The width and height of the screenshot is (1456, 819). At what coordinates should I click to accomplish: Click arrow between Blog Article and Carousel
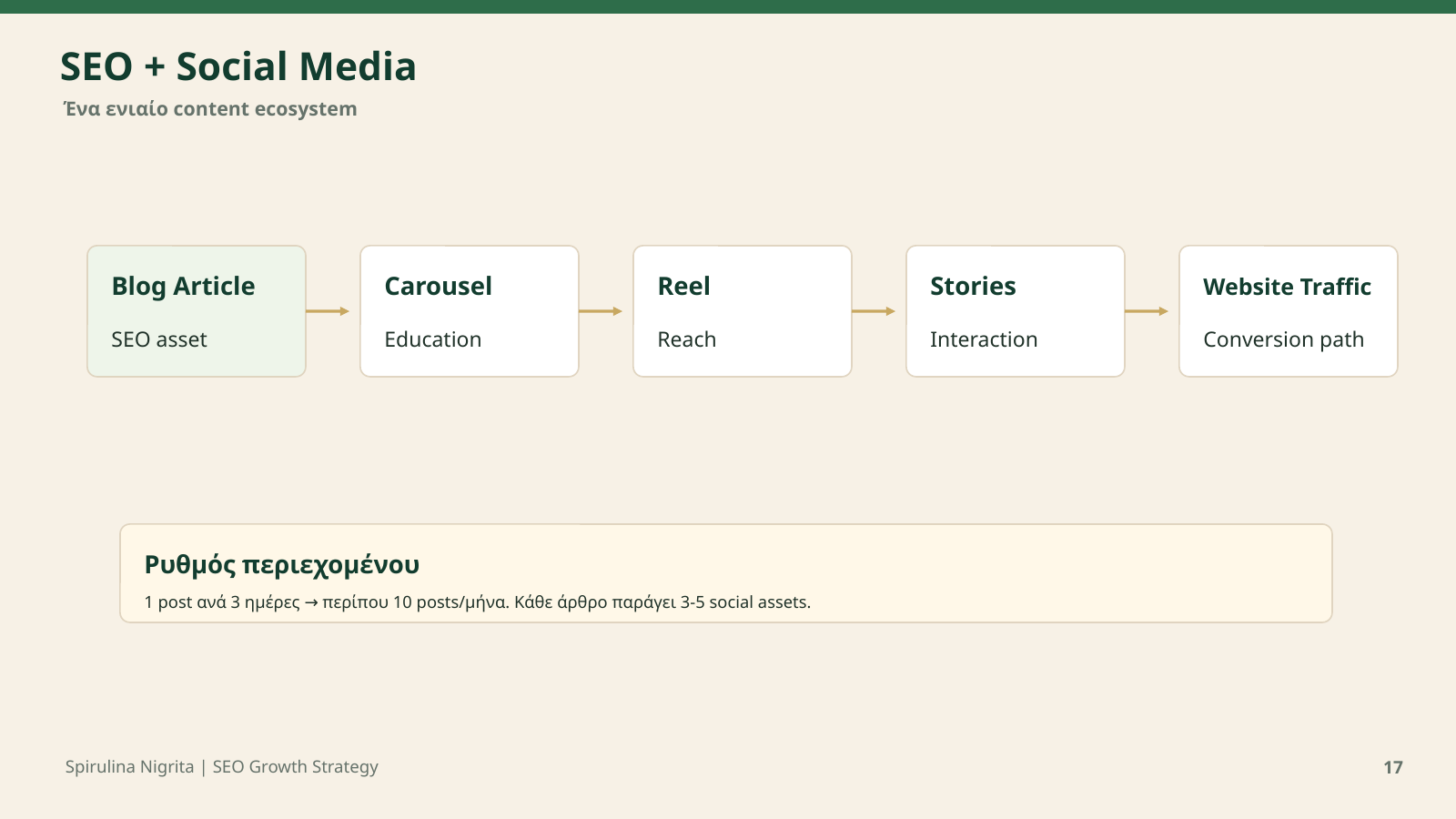(x=328, y=311)
